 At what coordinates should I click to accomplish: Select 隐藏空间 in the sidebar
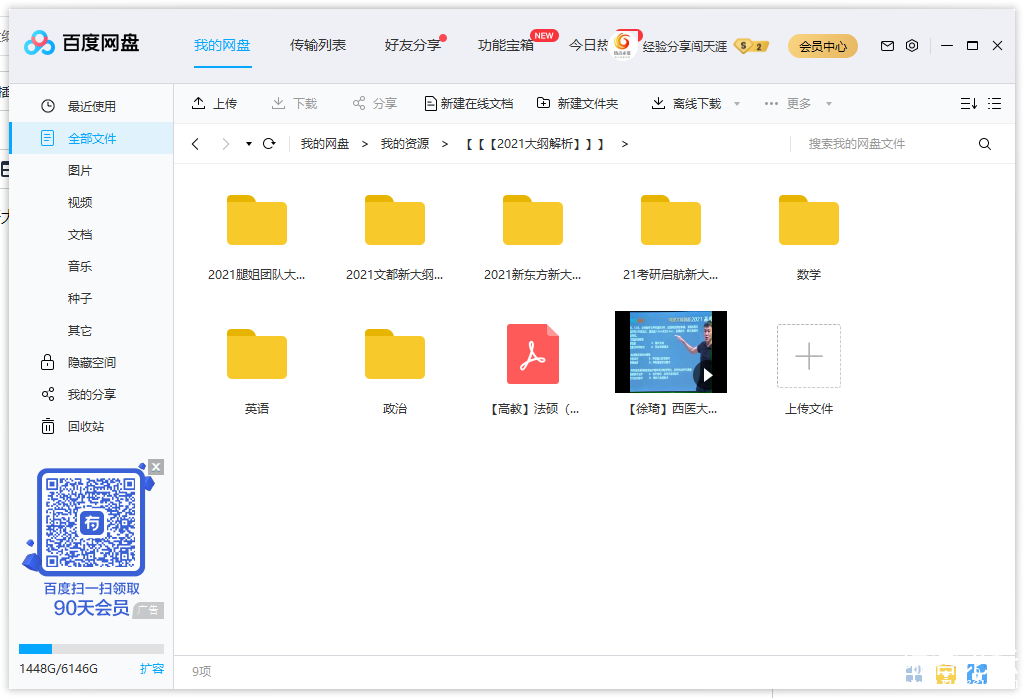(91, 362)
